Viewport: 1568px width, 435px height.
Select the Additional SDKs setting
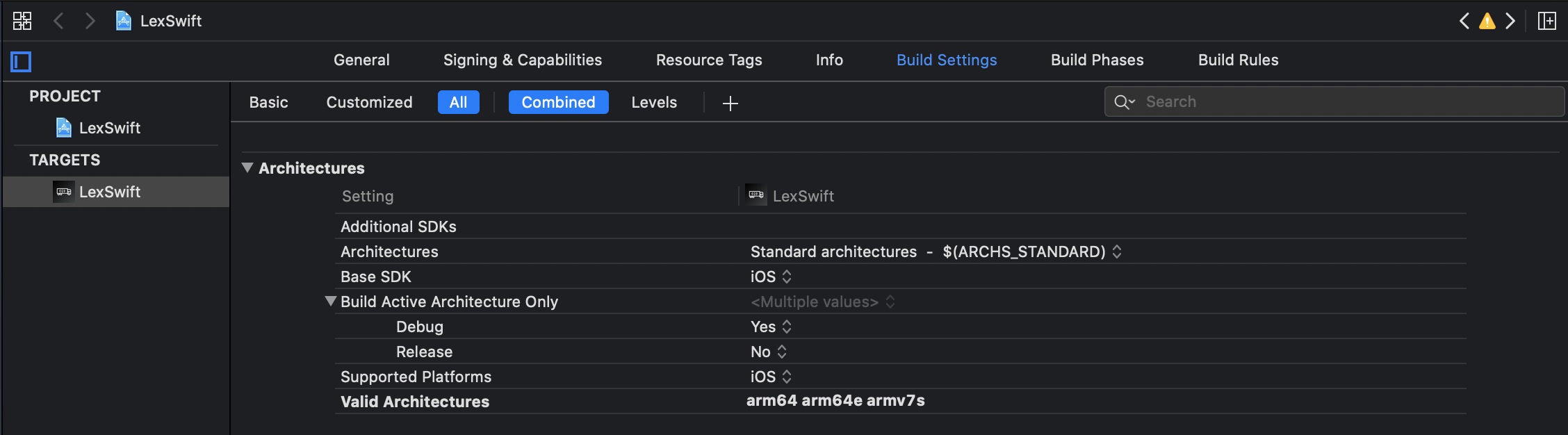[398, 227]
